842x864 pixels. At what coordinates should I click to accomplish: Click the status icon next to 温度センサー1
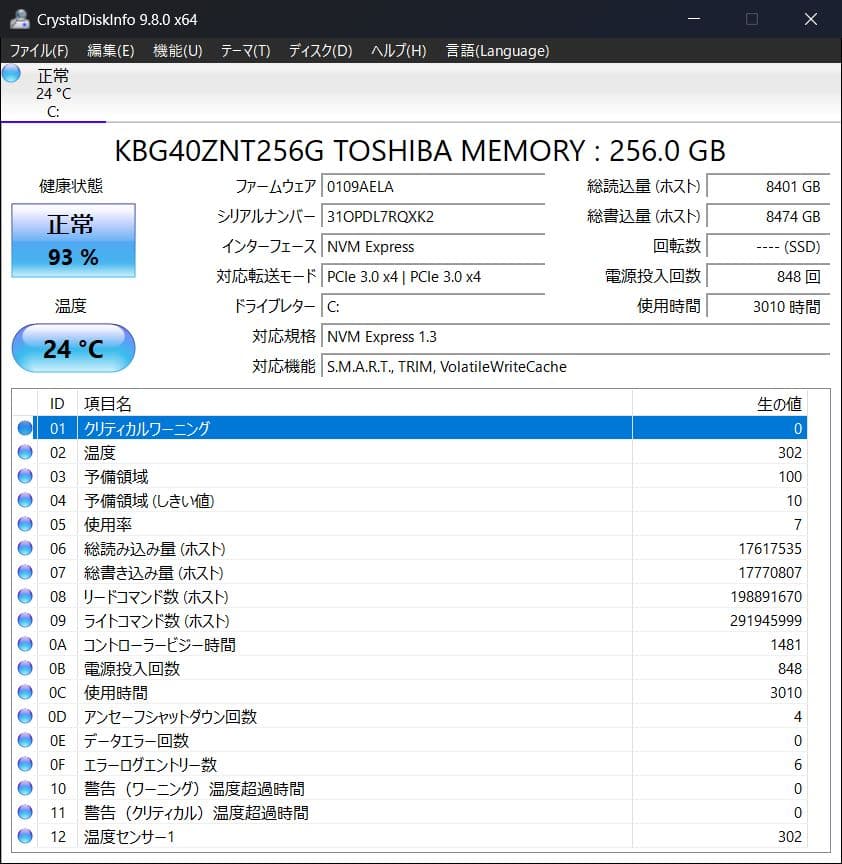(24, 837)
